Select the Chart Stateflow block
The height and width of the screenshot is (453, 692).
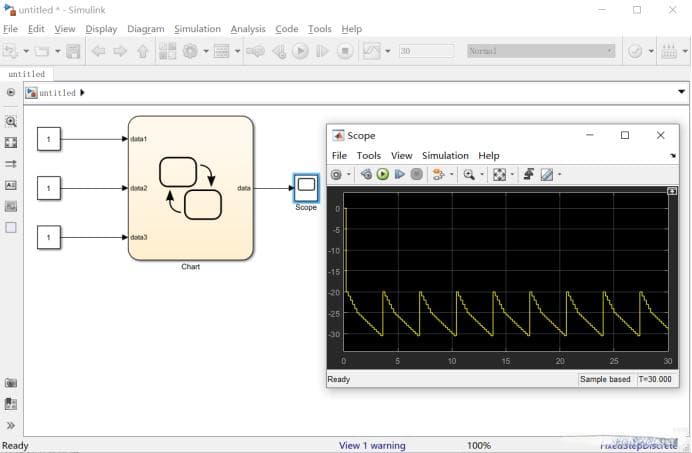[x=191, y=188]
